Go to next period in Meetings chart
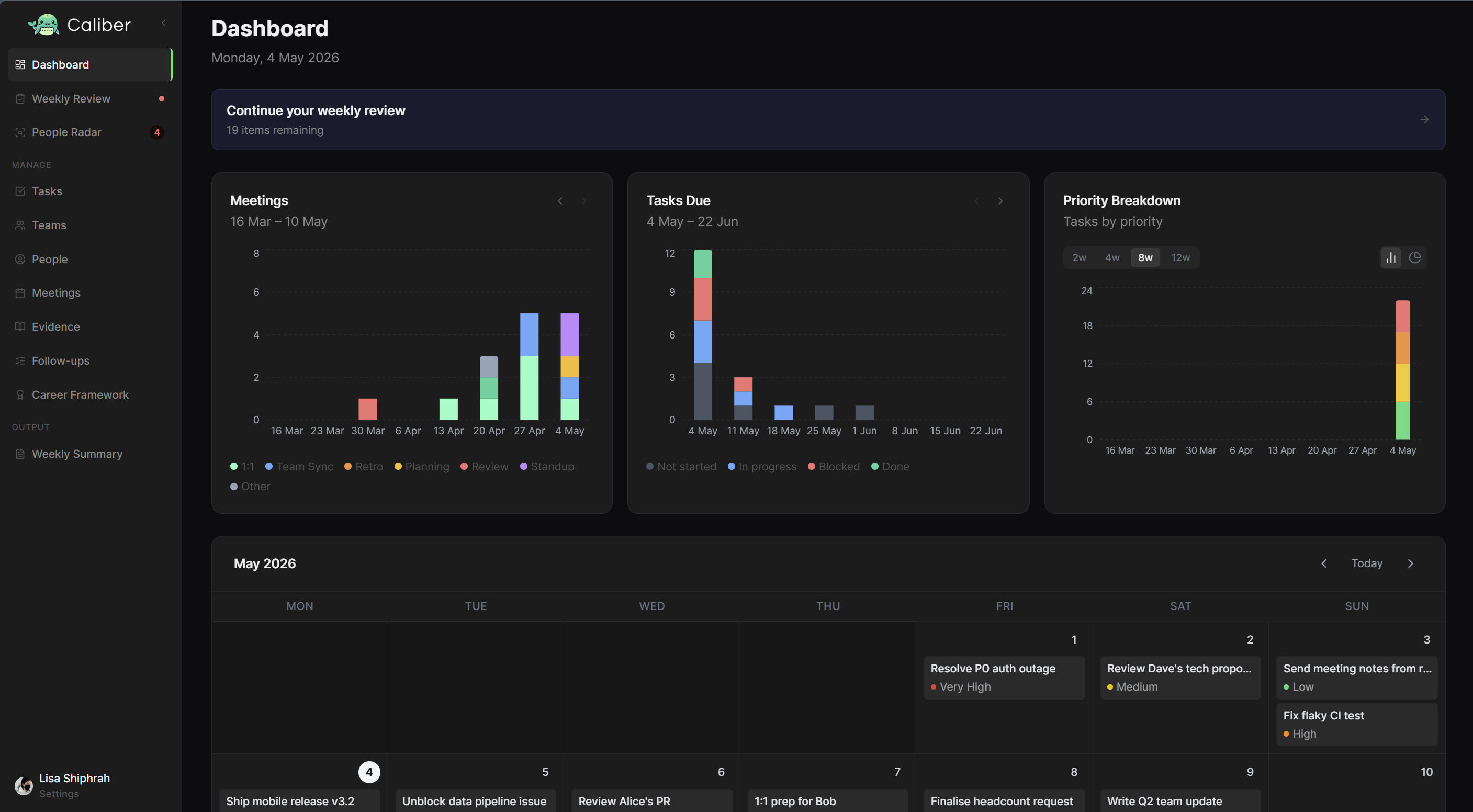 pos(584,201)
